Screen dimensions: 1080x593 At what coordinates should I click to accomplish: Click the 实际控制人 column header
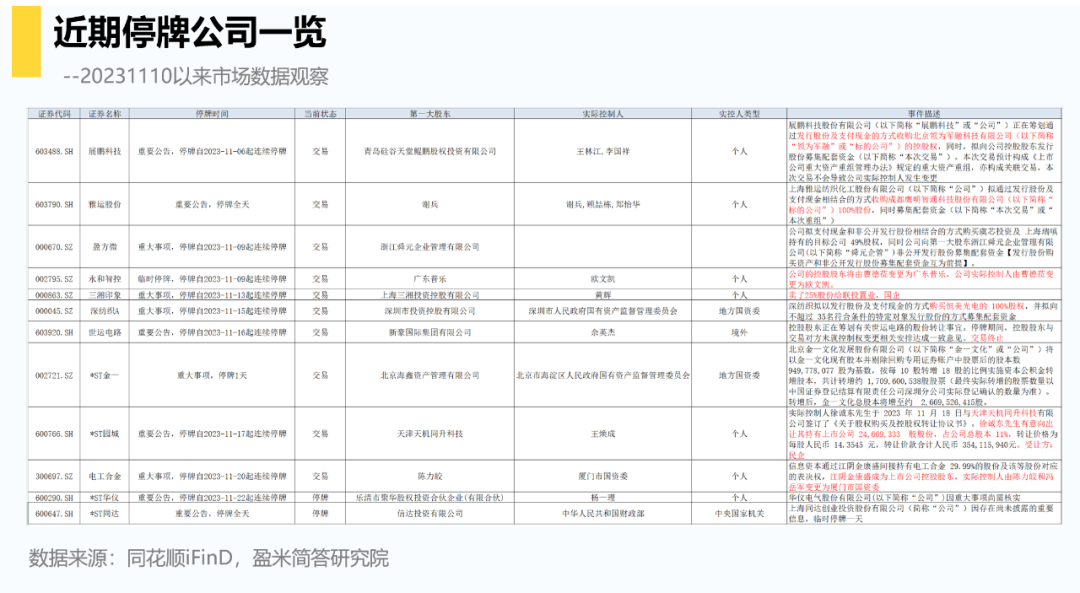pyautogui.click(x=603, y=114)
